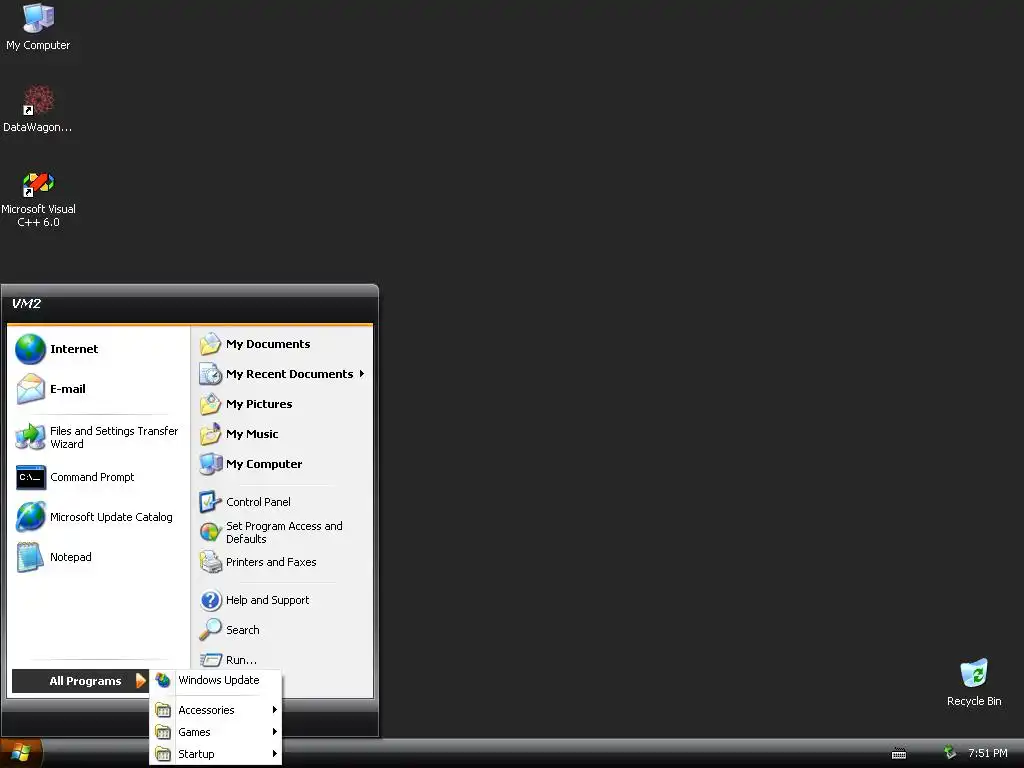Open Set Program Access and Defaults
The width and height of the screenshot is (1024, 768).
pos(282,532)
